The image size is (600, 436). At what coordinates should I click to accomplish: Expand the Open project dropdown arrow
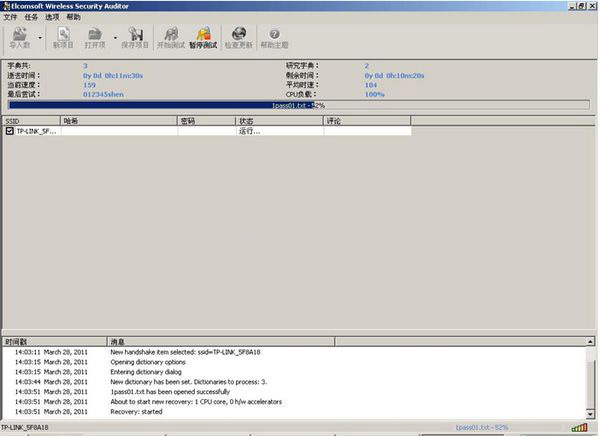pos(112,38)
